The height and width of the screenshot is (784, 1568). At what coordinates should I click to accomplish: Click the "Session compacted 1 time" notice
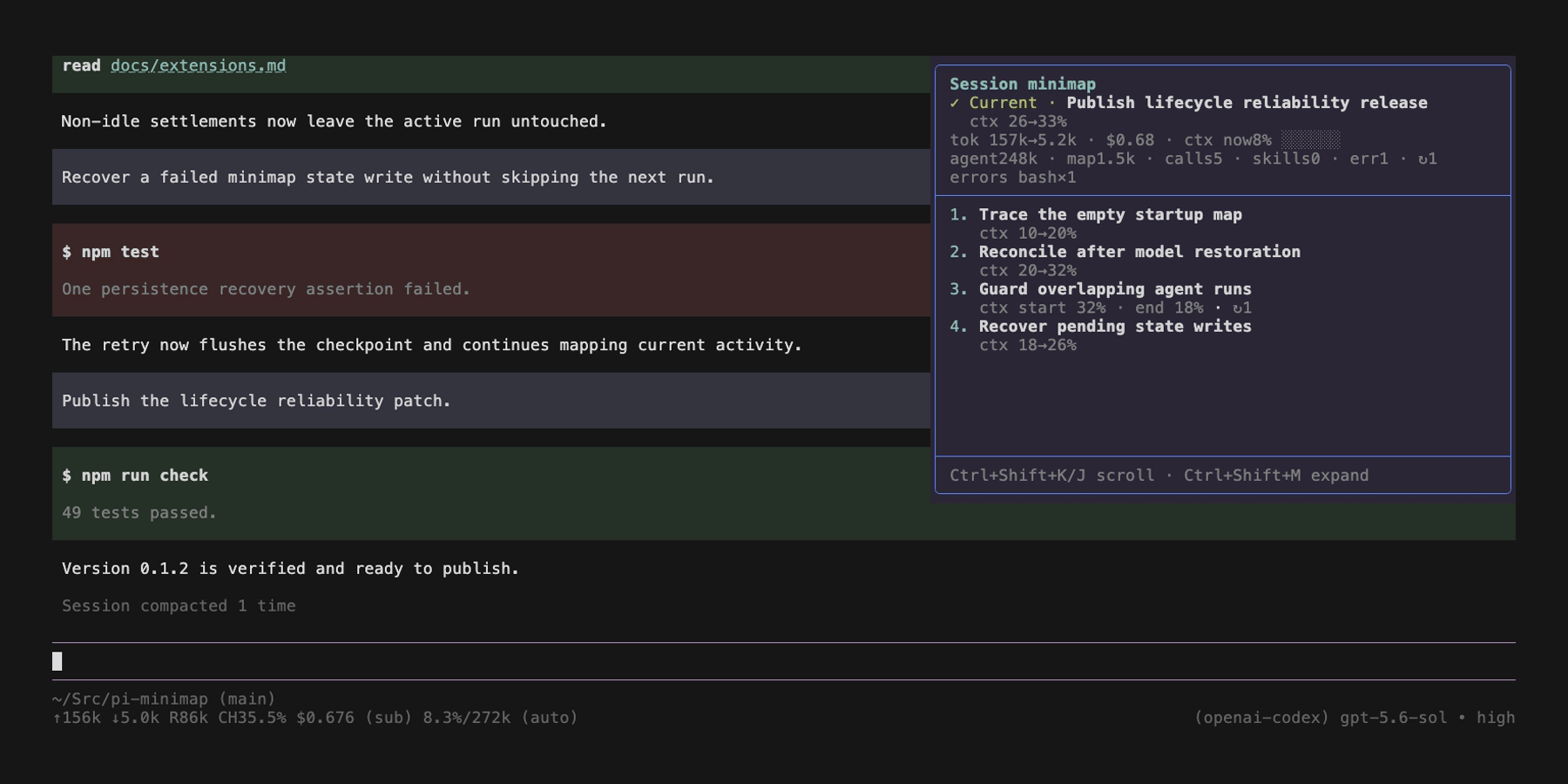[x=179, y=606]
